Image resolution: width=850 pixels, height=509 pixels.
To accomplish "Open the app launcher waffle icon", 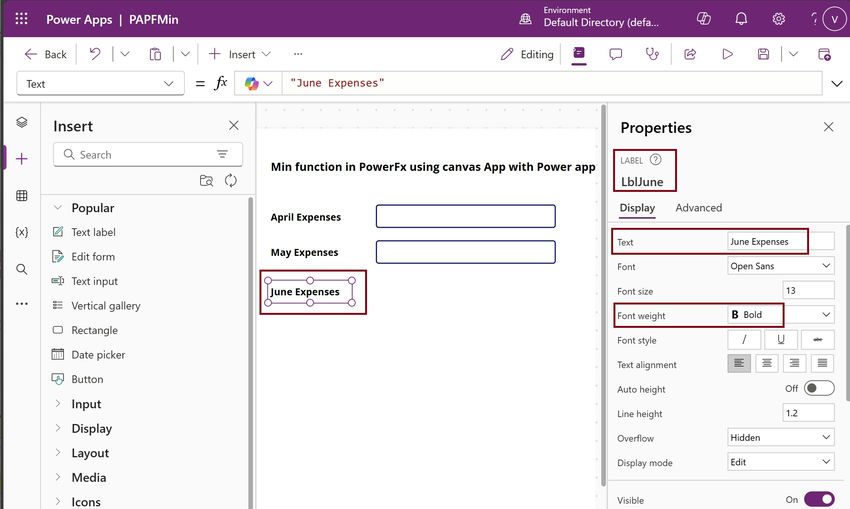I will [21, 19].
